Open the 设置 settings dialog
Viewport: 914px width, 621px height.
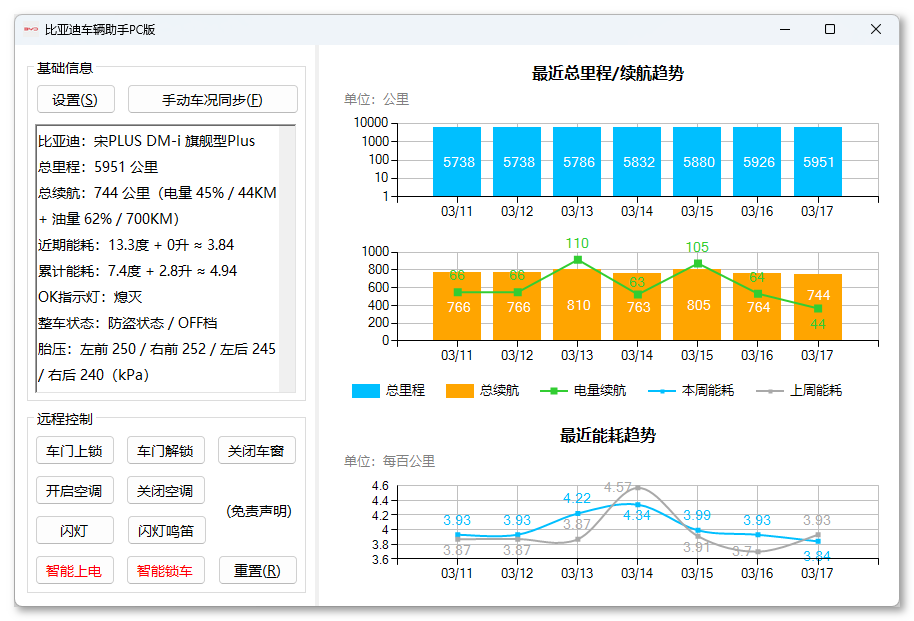(74, 99)
